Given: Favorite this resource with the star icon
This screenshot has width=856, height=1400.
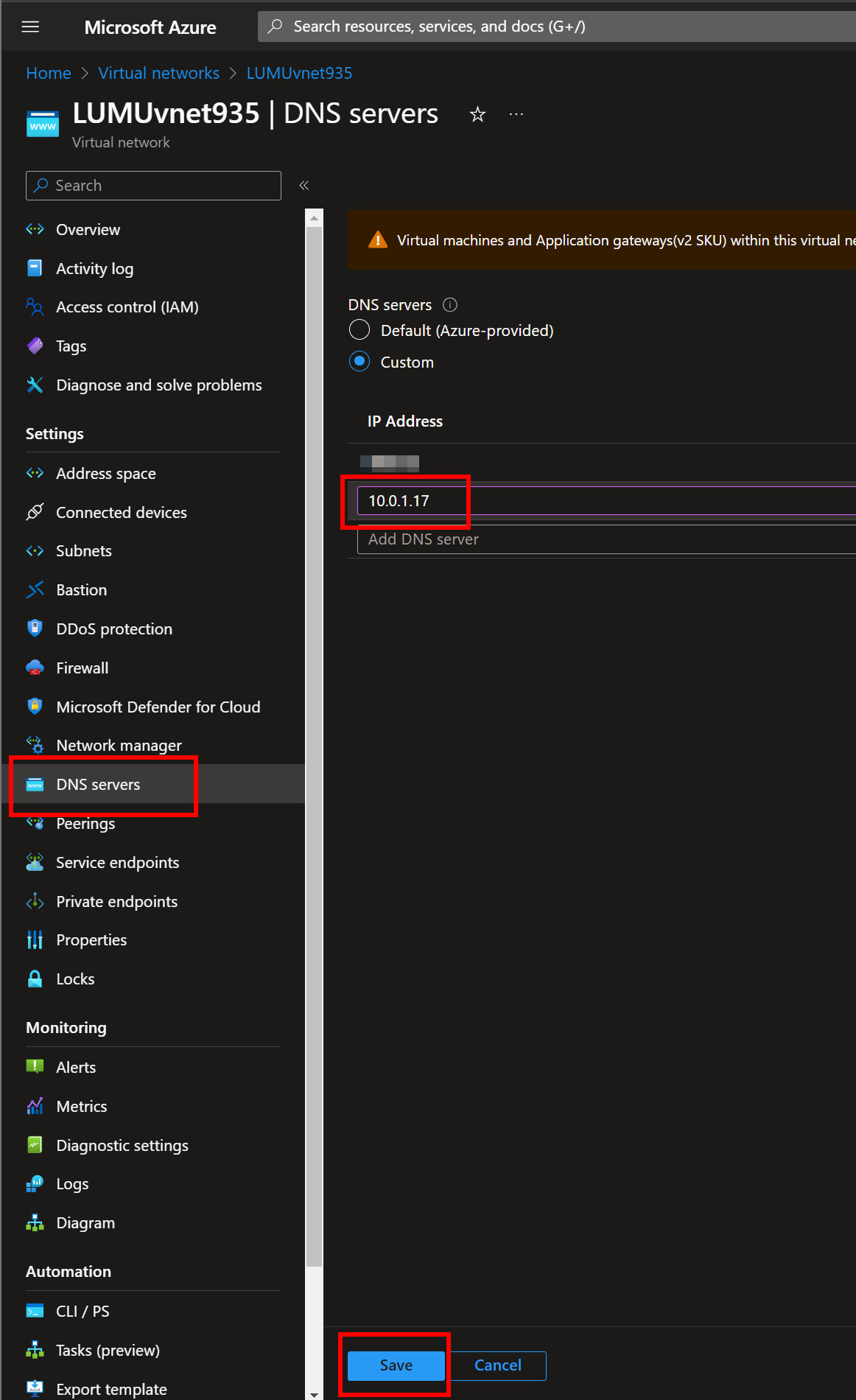Looking at the screenshot, I should coord(477,114).
